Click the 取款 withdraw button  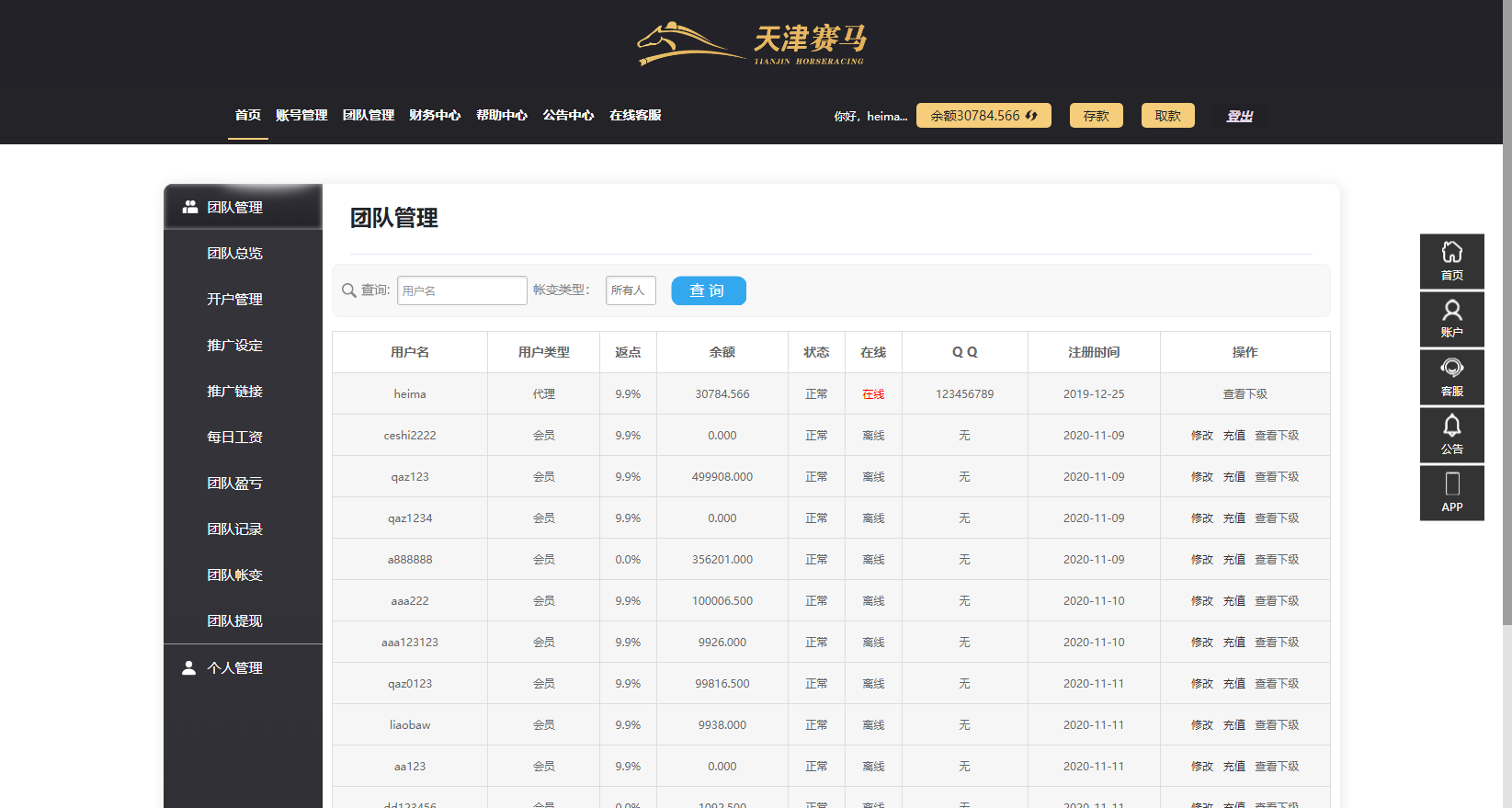(1167, 116)
